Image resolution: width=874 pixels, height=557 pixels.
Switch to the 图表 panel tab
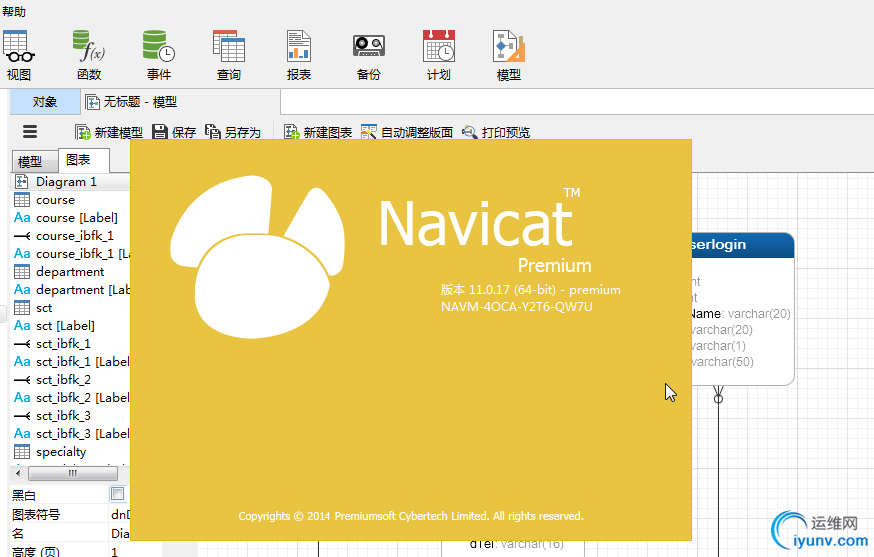click(84, 161)
